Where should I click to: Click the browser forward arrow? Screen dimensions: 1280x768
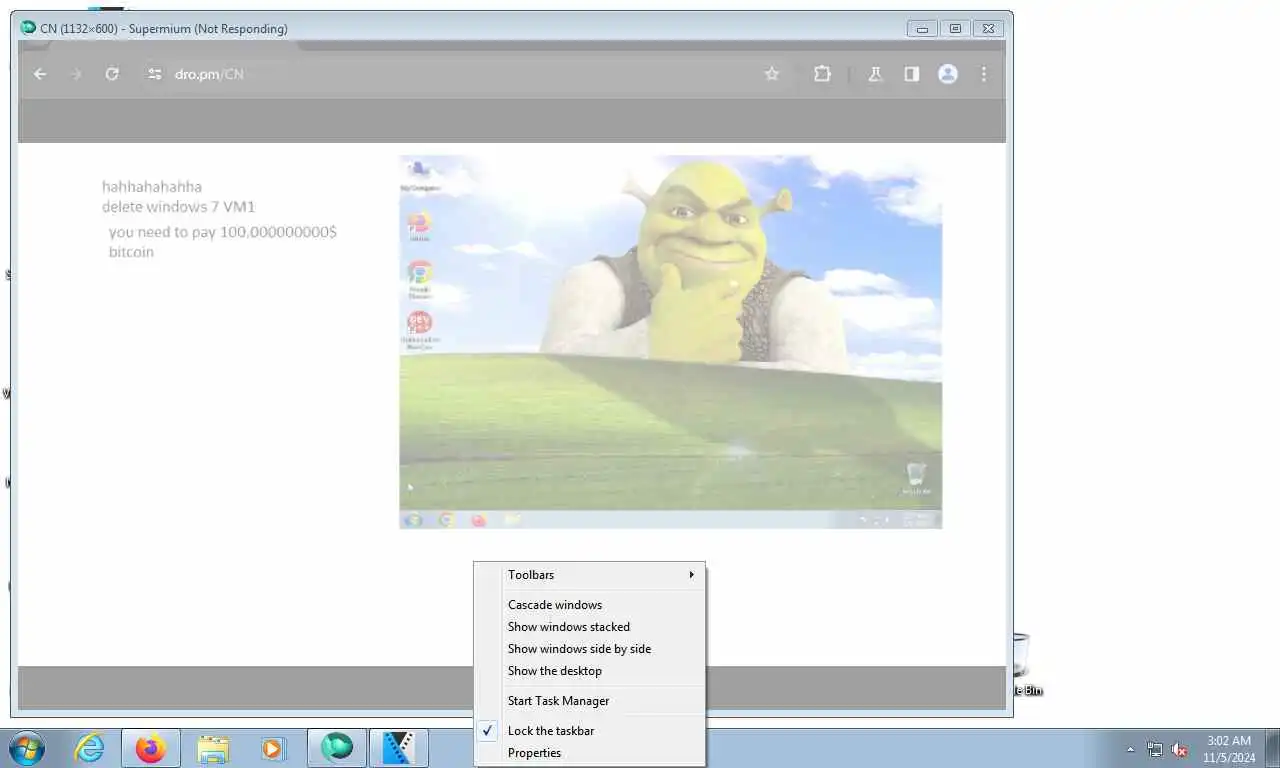tap(76, 74)
